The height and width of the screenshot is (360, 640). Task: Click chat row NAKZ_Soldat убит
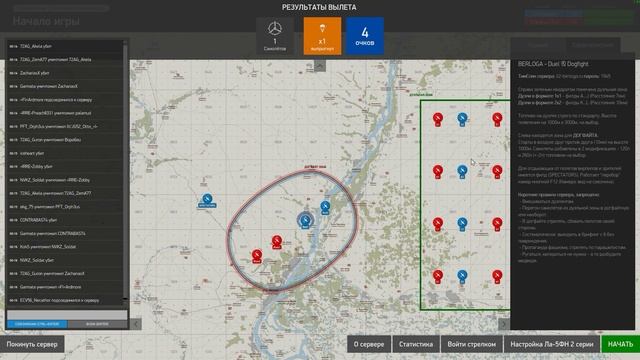click(64, 260)
